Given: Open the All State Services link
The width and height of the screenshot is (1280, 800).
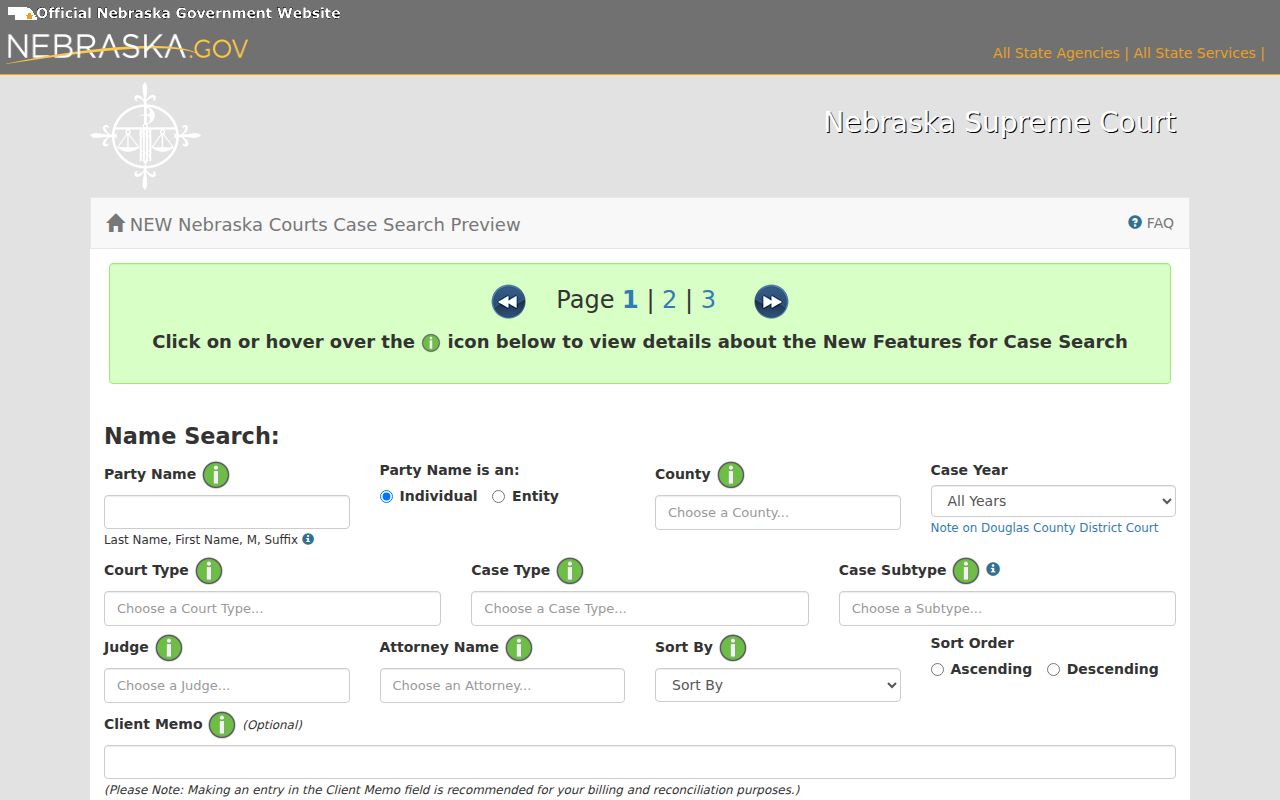Looking at the screenshot, I should [x=1194, y=53].
